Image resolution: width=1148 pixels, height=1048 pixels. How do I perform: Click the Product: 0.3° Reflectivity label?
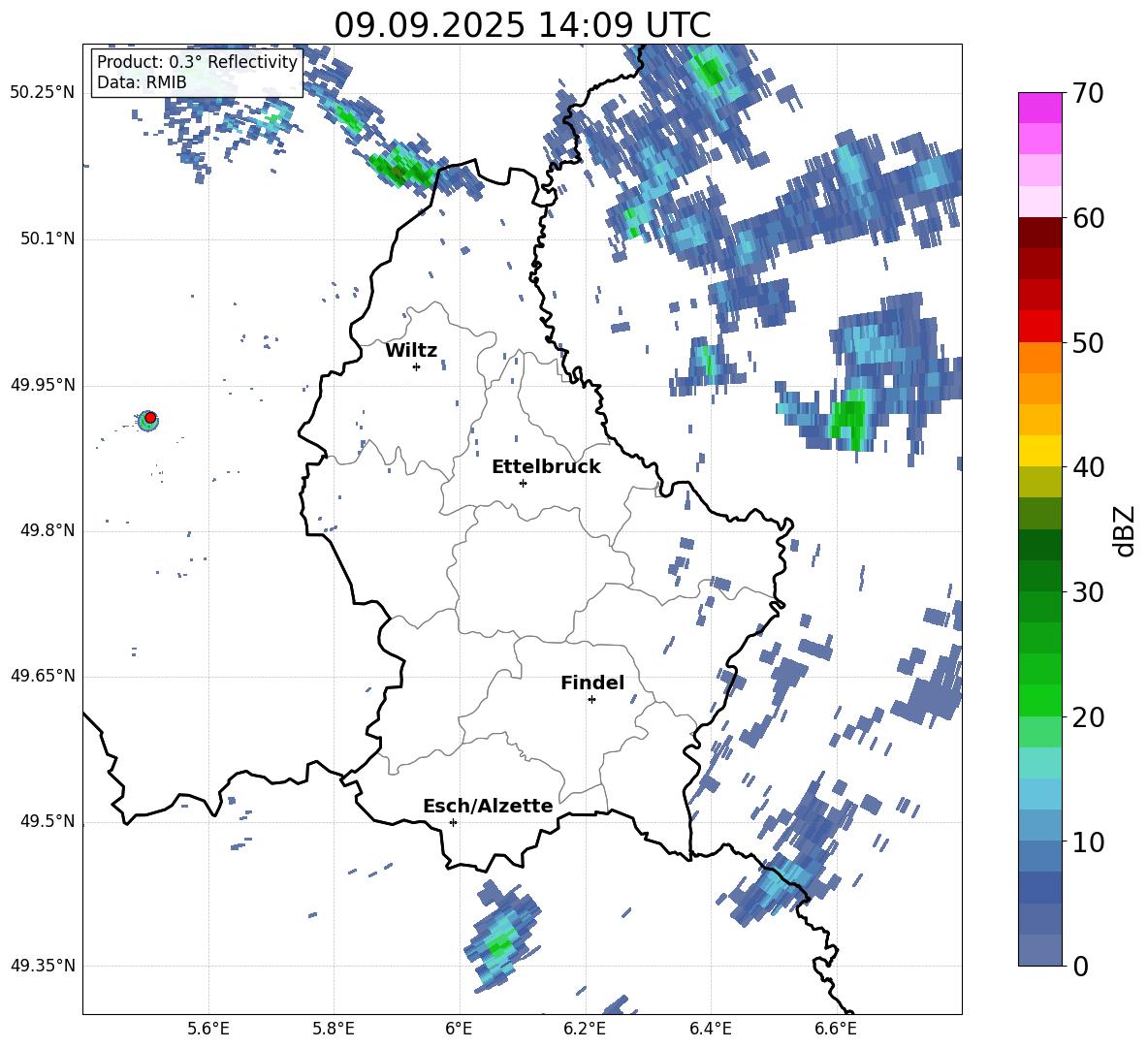pos(197,61)
